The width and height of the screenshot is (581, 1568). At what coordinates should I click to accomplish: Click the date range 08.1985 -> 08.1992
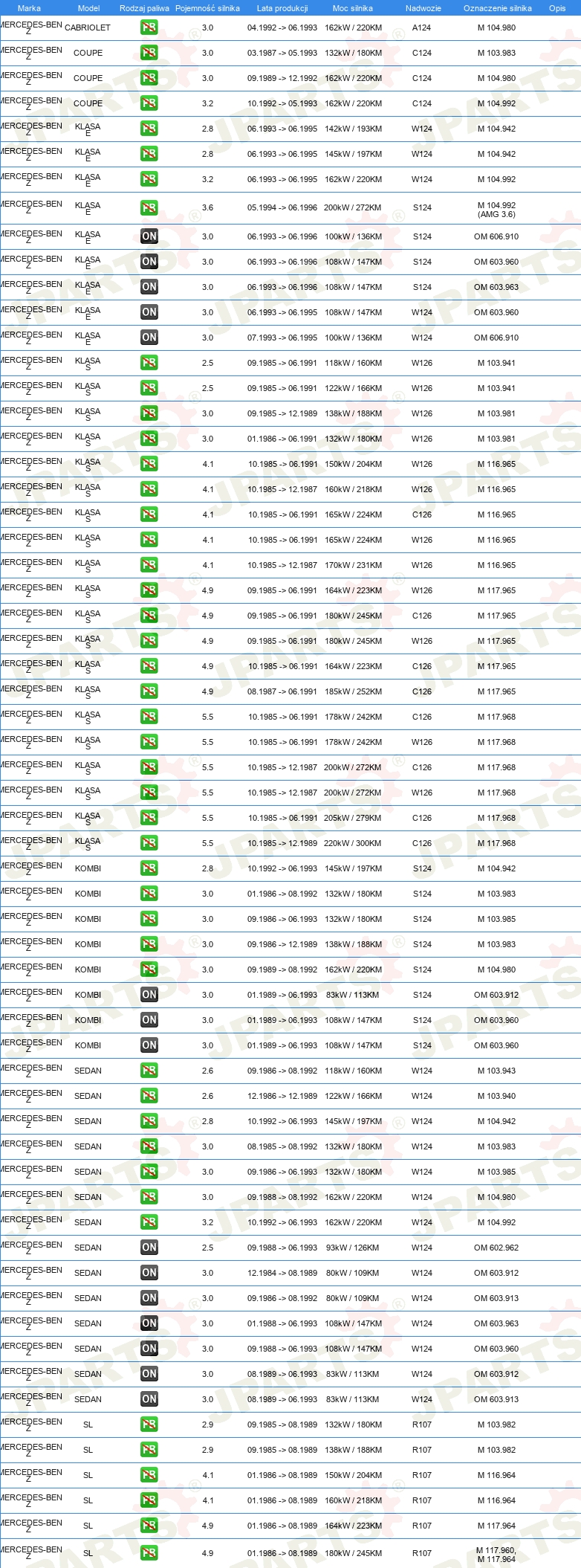coord(282,1146)
